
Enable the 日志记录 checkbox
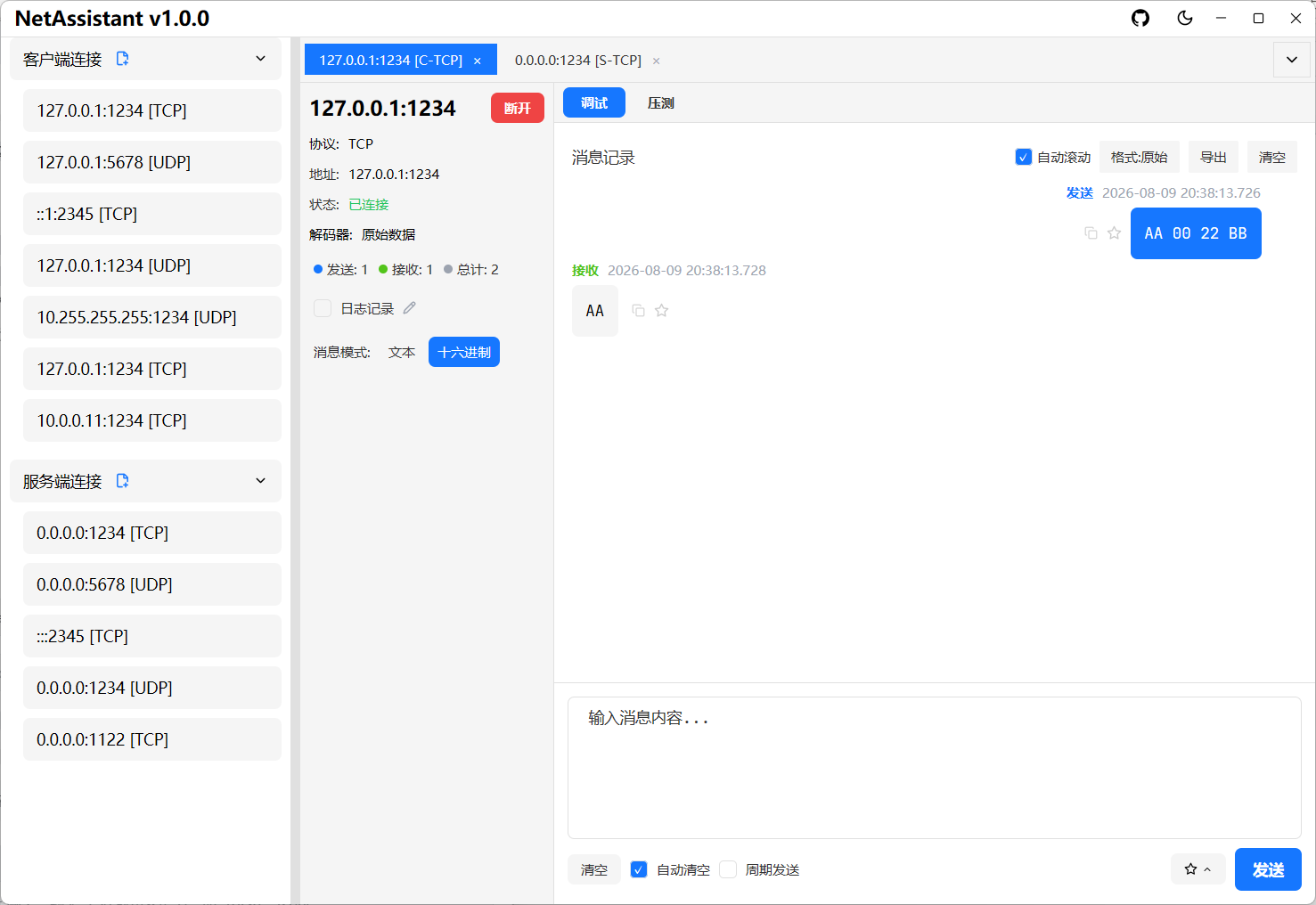click(x=323, y=308)
